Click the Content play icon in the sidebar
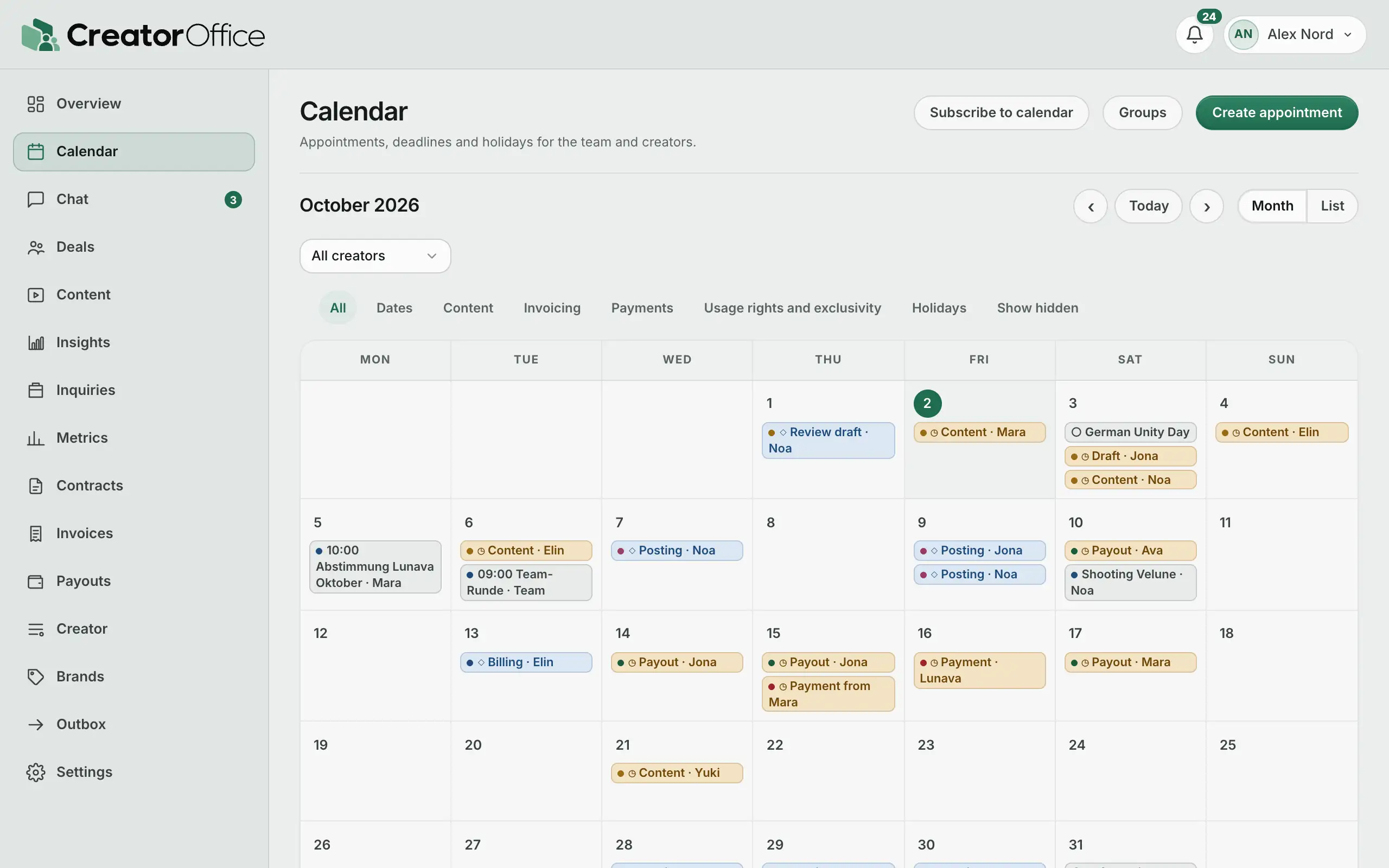Viewport: 1389px width, 868px height. (x=36, y=295)
